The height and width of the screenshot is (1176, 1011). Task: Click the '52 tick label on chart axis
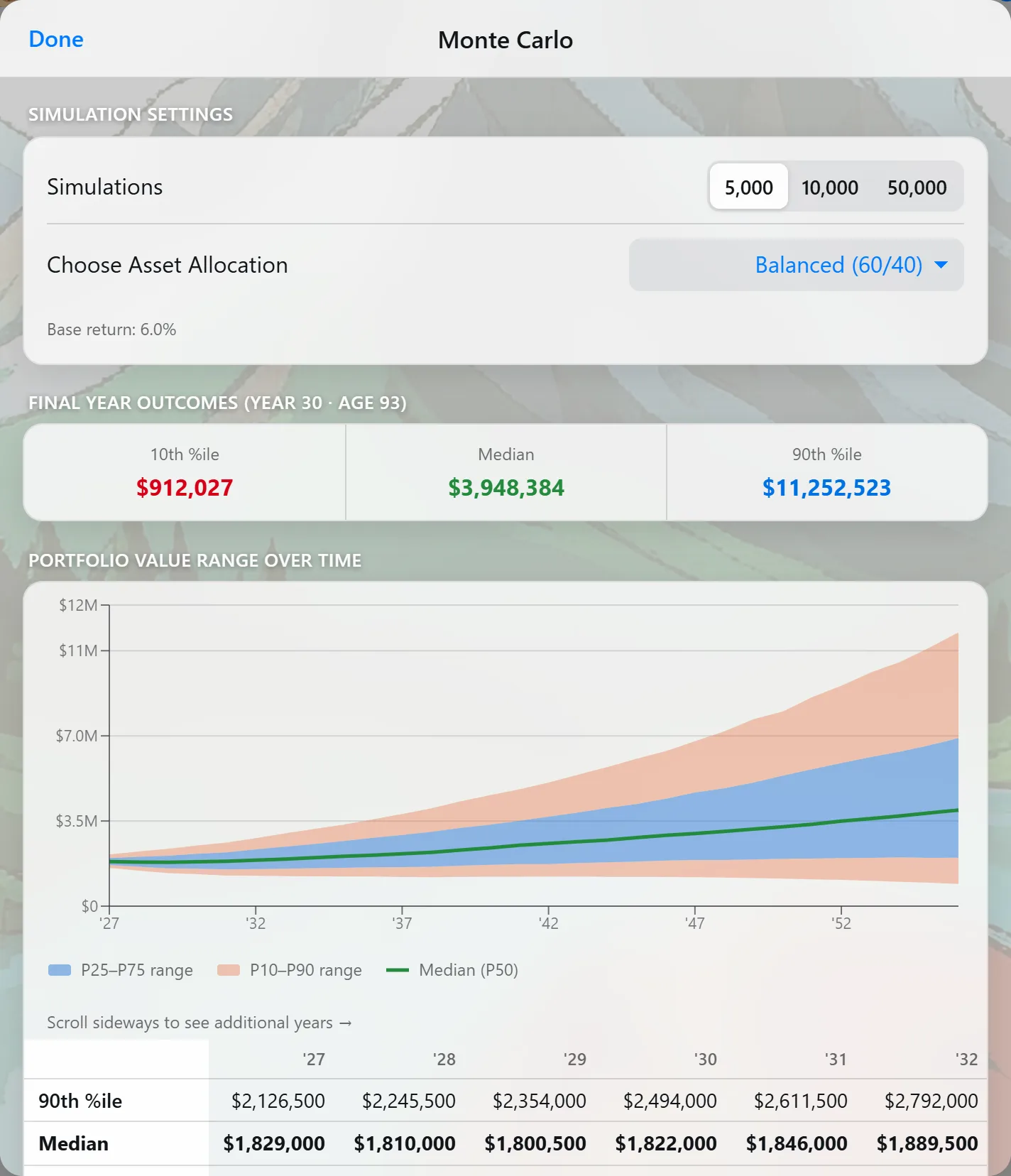point(841,923)
